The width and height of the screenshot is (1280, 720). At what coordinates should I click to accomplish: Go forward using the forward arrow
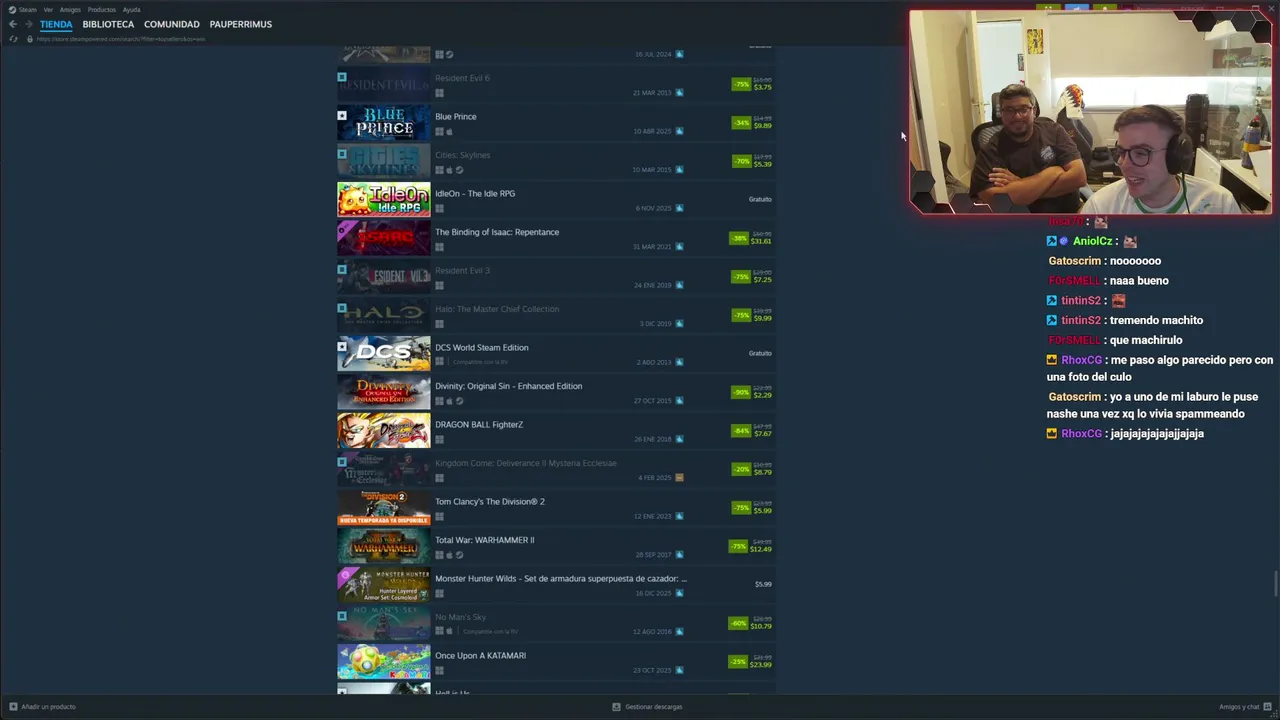tap(28, 24)
